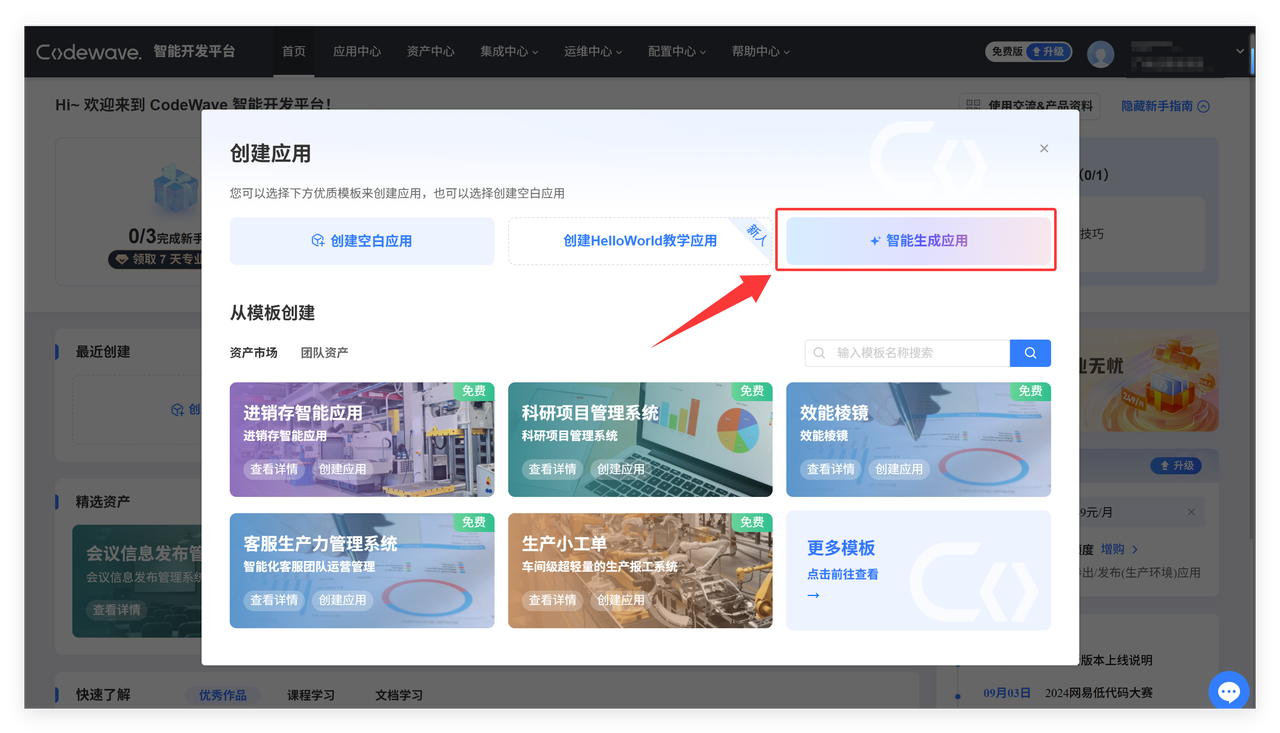Click 增购 link in background panel
Viewport: 1280px width, 733px height.
1119,549
